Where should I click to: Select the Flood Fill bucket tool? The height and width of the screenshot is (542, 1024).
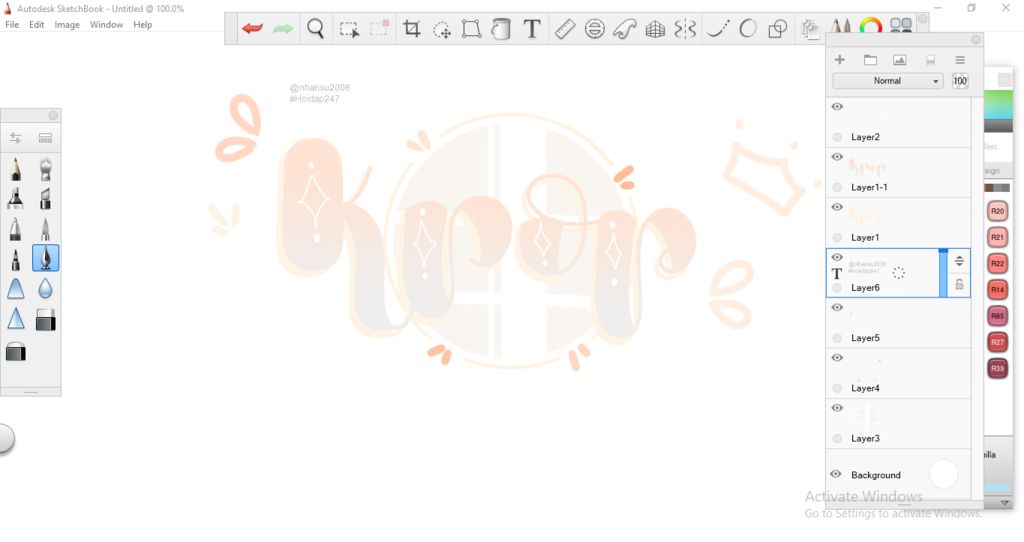(501, 29)
